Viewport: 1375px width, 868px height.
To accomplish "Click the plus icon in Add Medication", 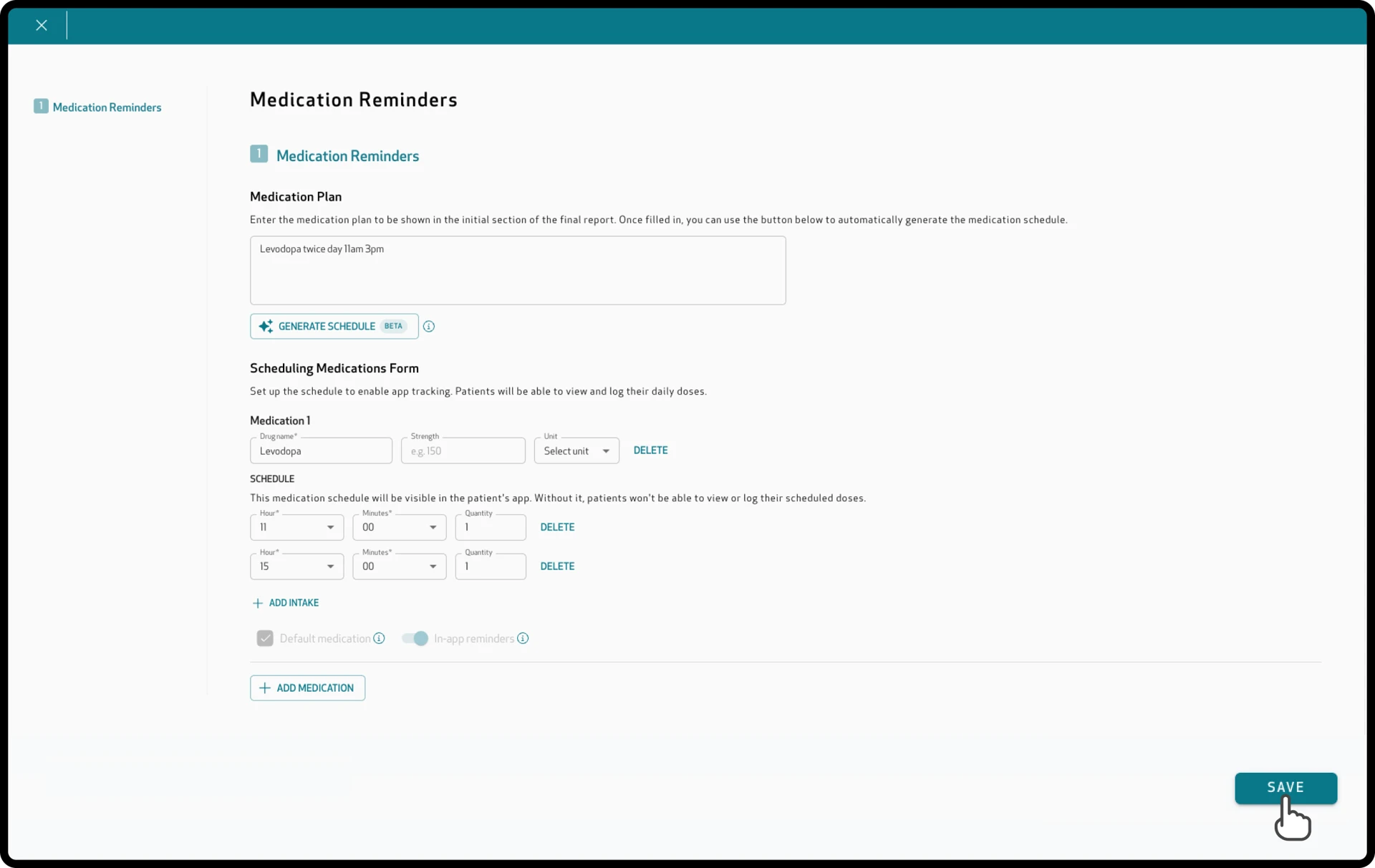I will (265, 688).
